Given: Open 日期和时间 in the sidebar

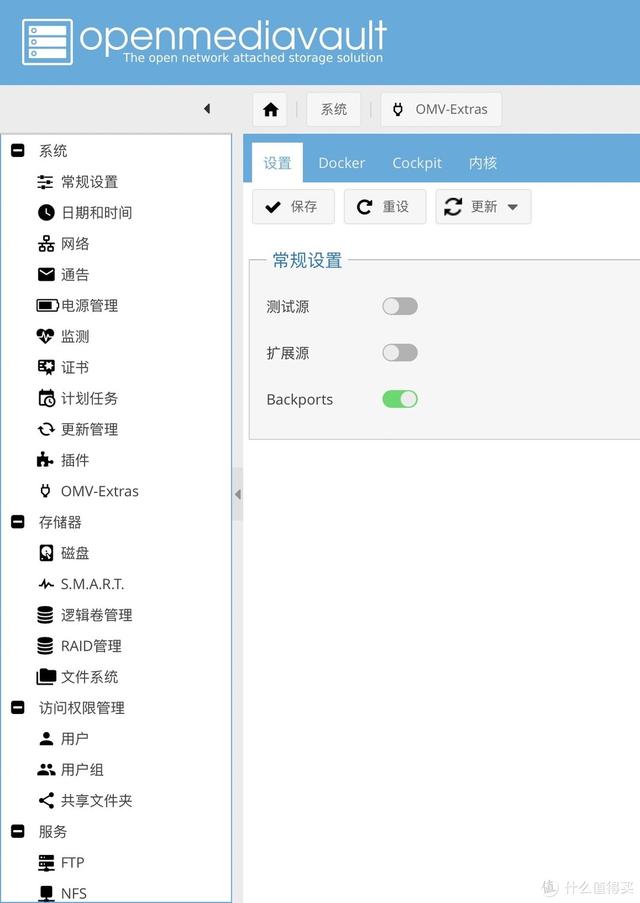Looking at the screenshot, I should [x=97, y=213].
